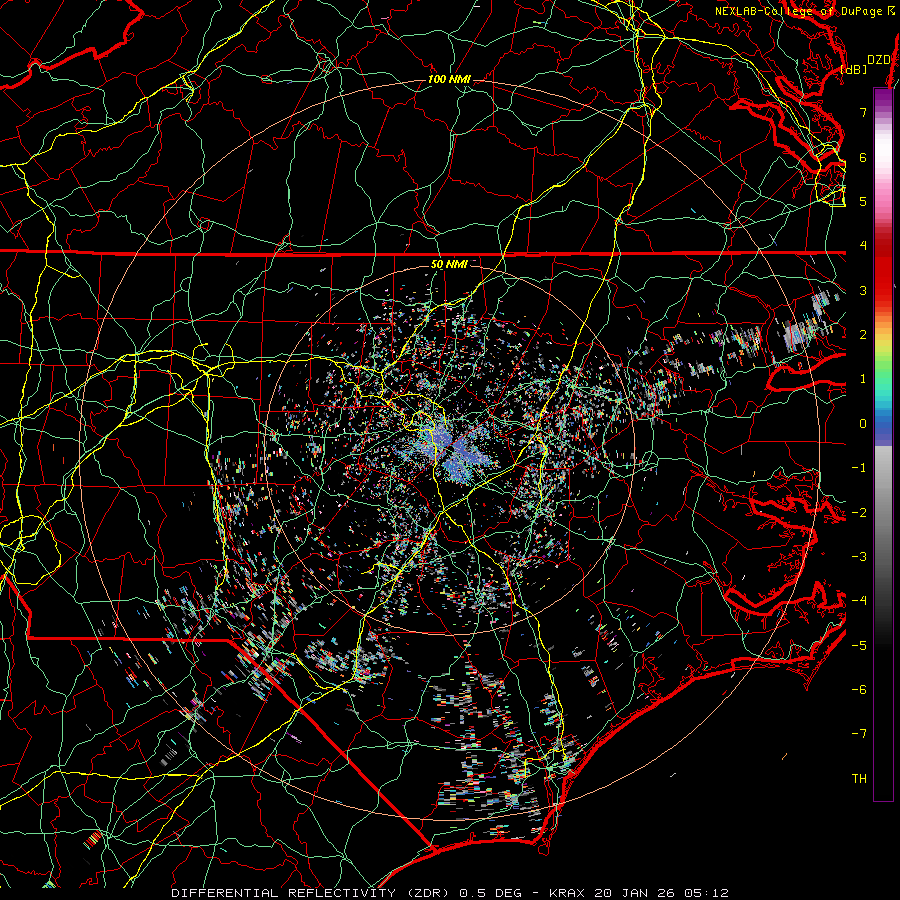Click the 7 dB value on the color scale
This screenshot has width=900, height=900.
pos(863,112)
